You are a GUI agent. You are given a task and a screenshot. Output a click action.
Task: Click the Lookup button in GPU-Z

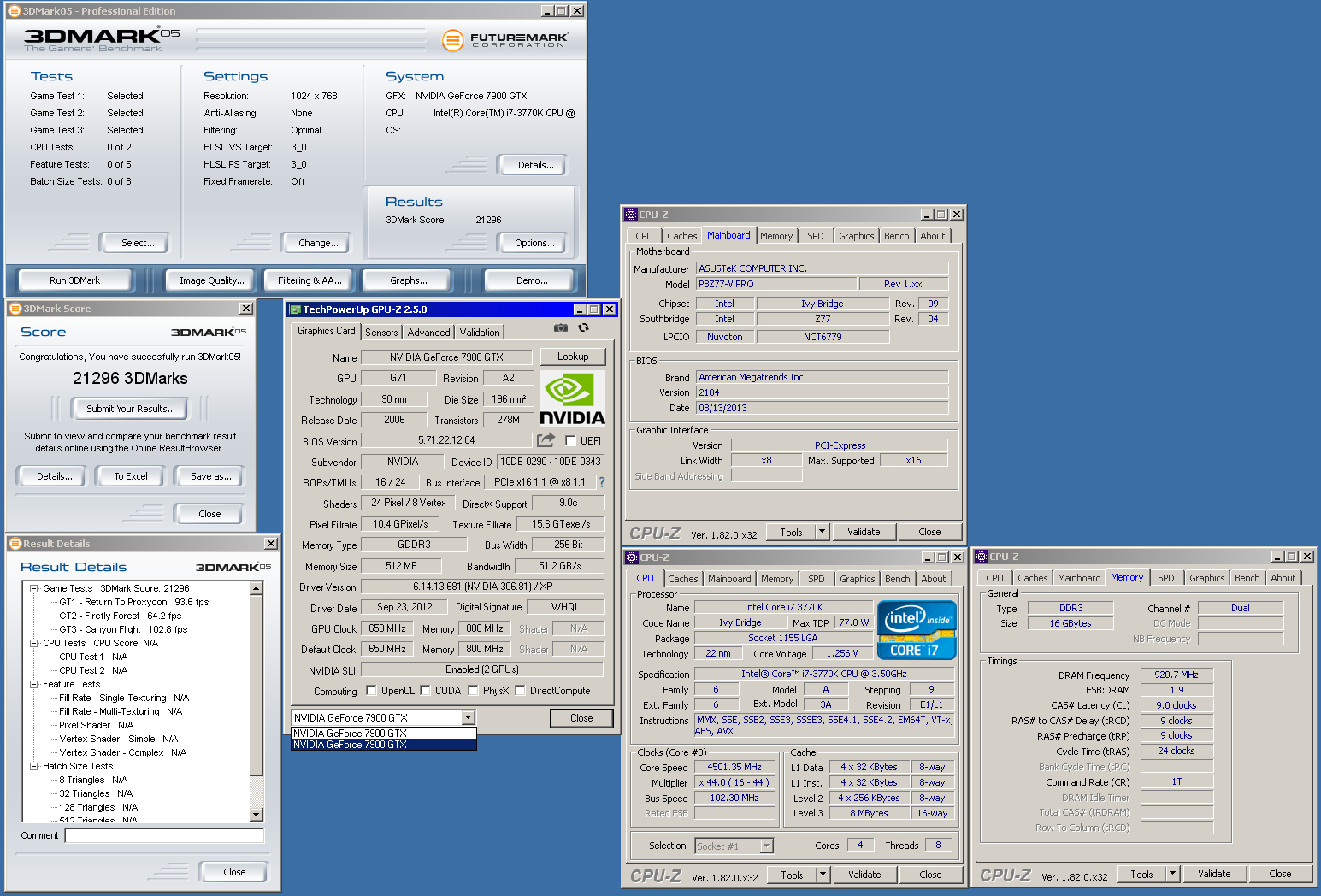pos(572,357)
